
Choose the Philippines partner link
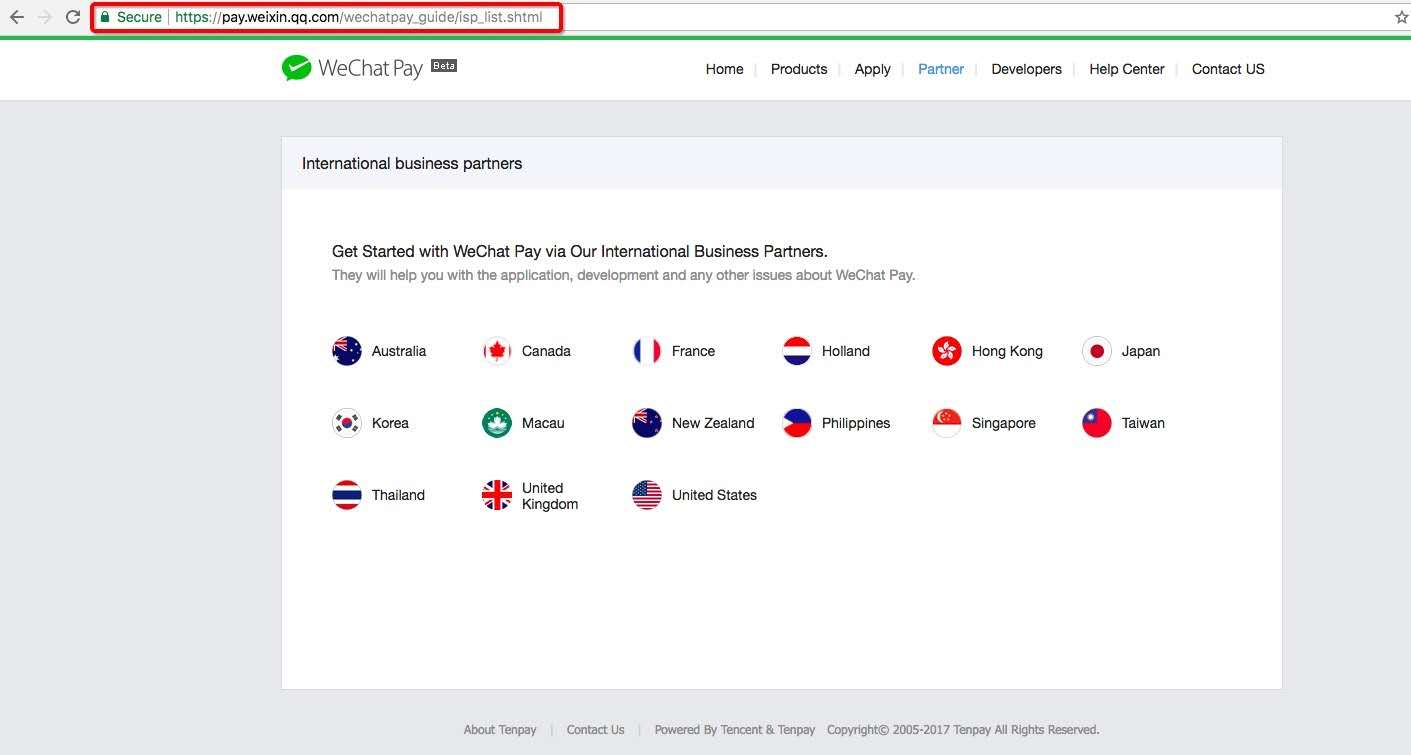[856, 423]
